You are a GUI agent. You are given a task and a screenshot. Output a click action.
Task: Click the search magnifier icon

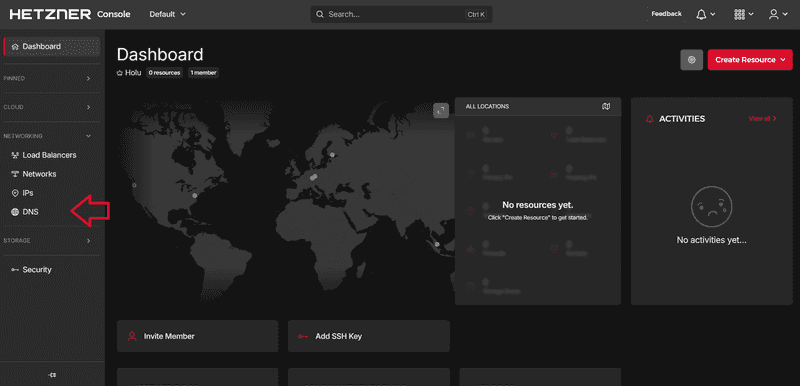point(320,14)
